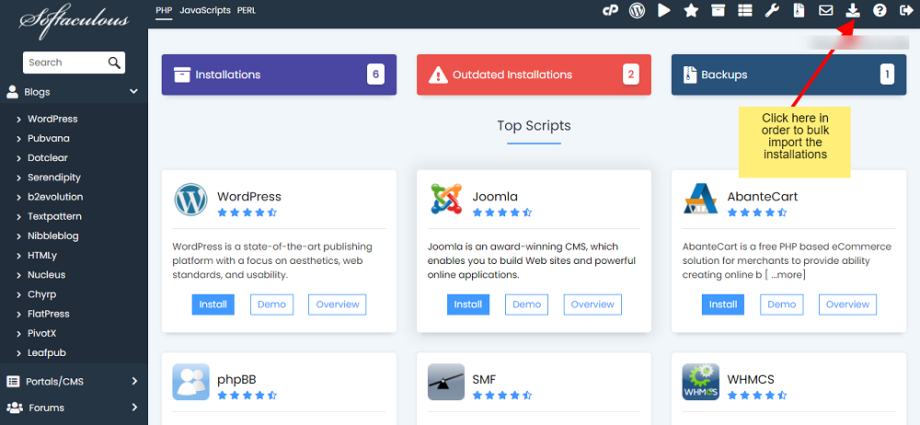Click the Softaculous logo
The height and width of the screenshot is (425, 920).
[x=74, y=21]
